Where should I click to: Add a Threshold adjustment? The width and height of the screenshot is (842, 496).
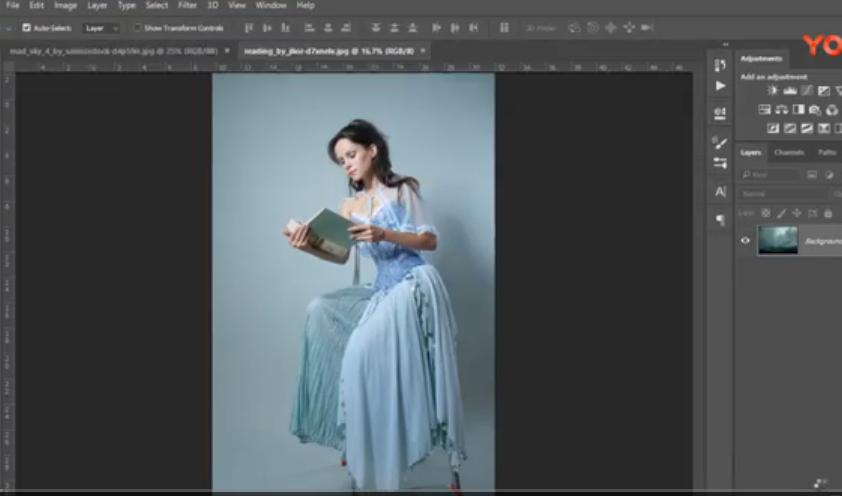(807, 128)
